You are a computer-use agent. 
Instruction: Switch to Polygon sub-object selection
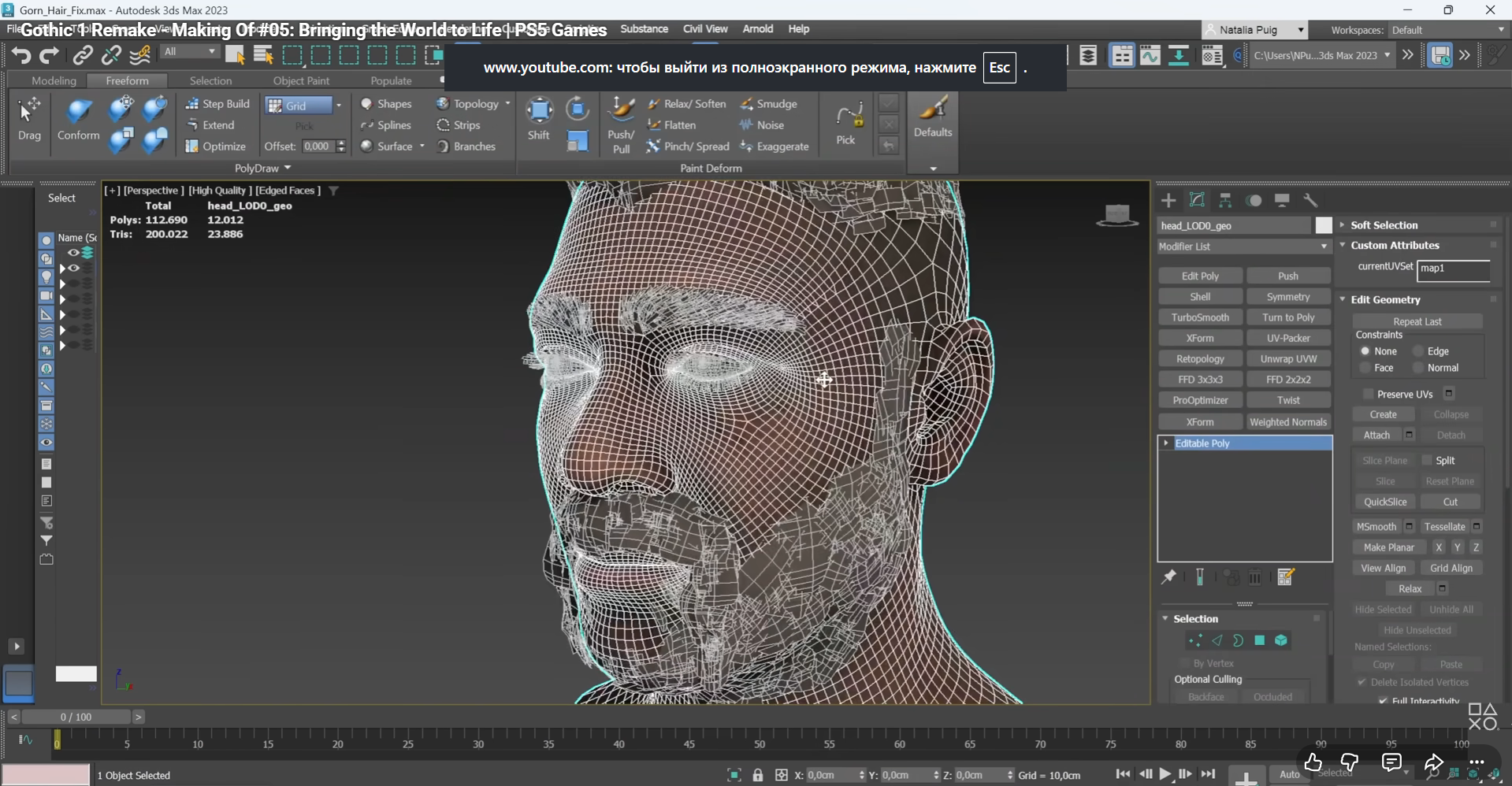1260,640
